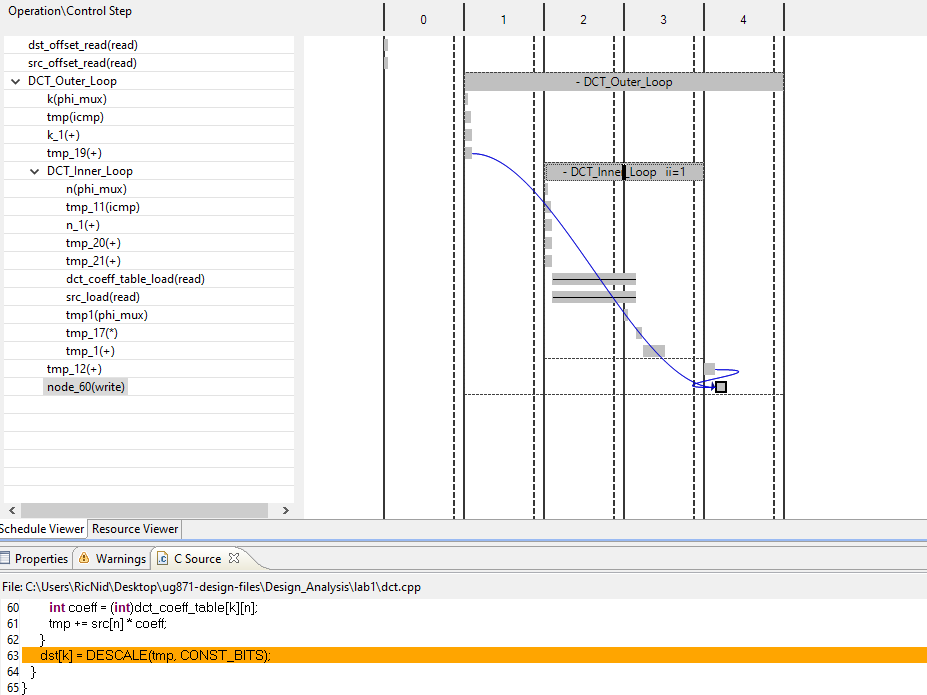Switch to the Schedule Viewer tab

point(41,529)
